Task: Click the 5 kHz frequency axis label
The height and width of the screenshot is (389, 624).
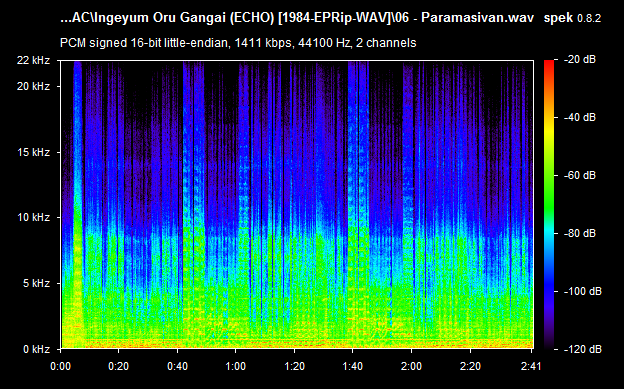Action: point(36,283)
